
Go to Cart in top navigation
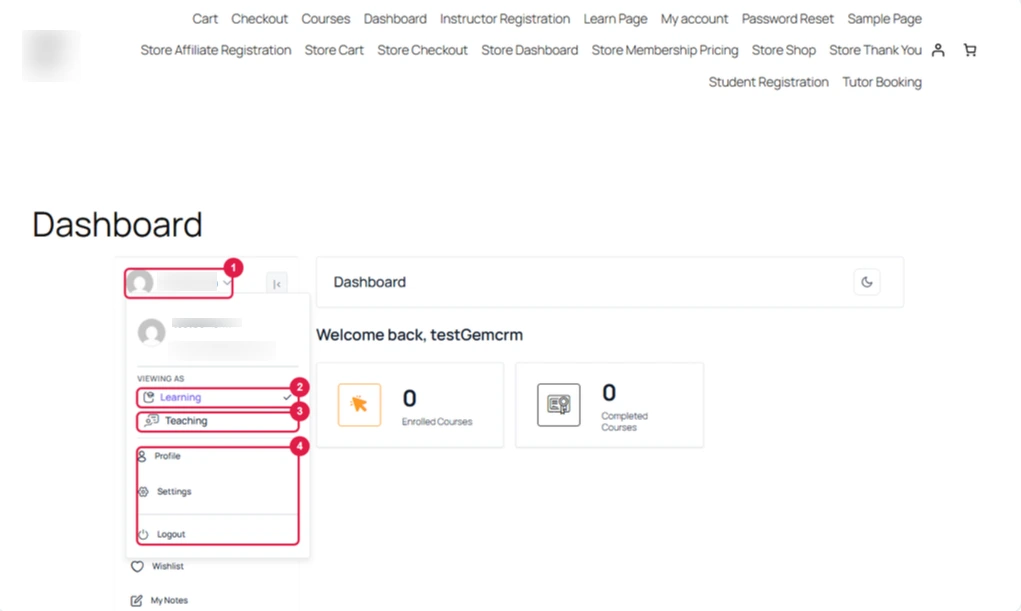tap(205, 19)
